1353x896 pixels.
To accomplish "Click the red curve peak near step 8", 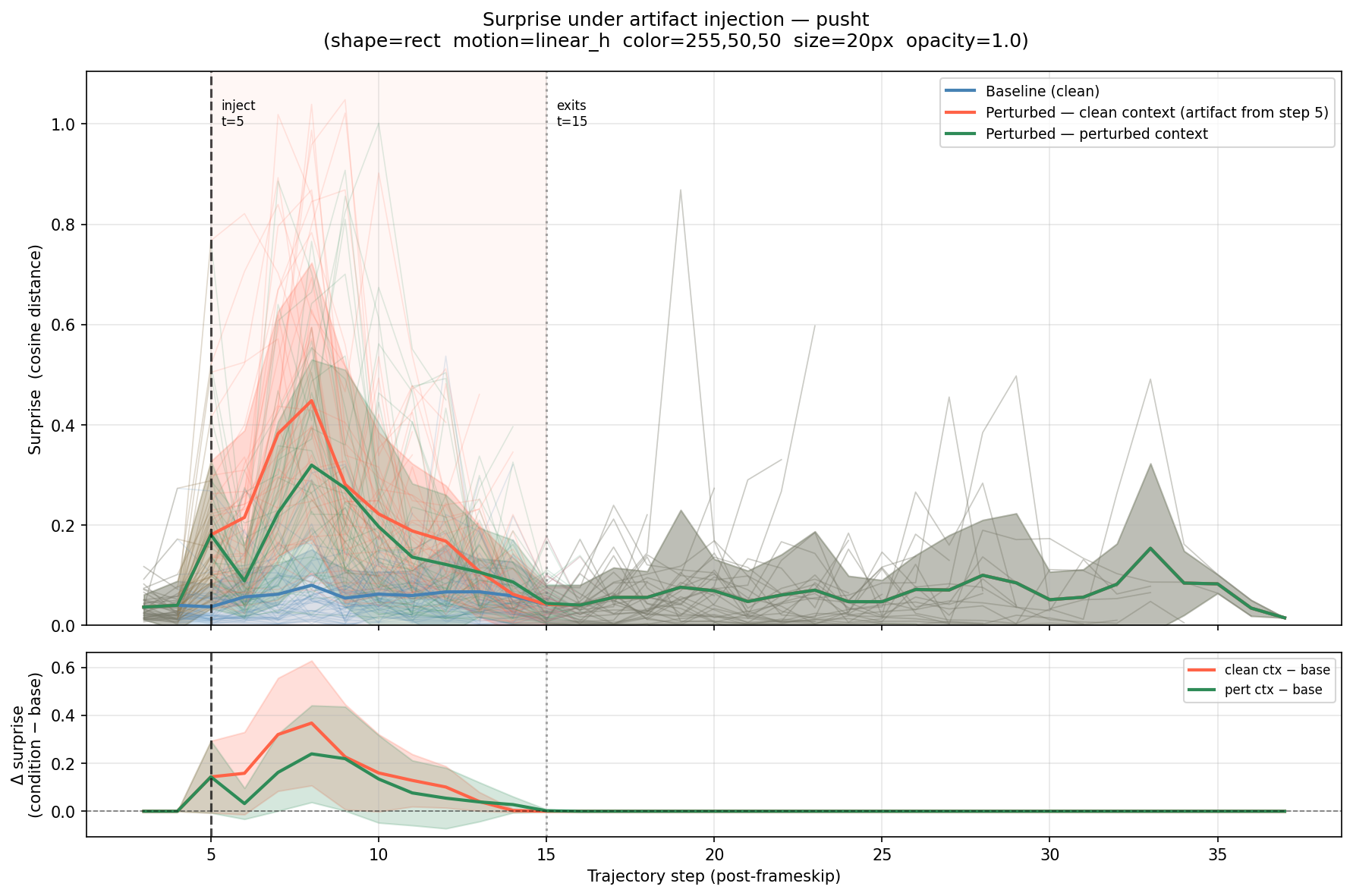I will 311,400.
